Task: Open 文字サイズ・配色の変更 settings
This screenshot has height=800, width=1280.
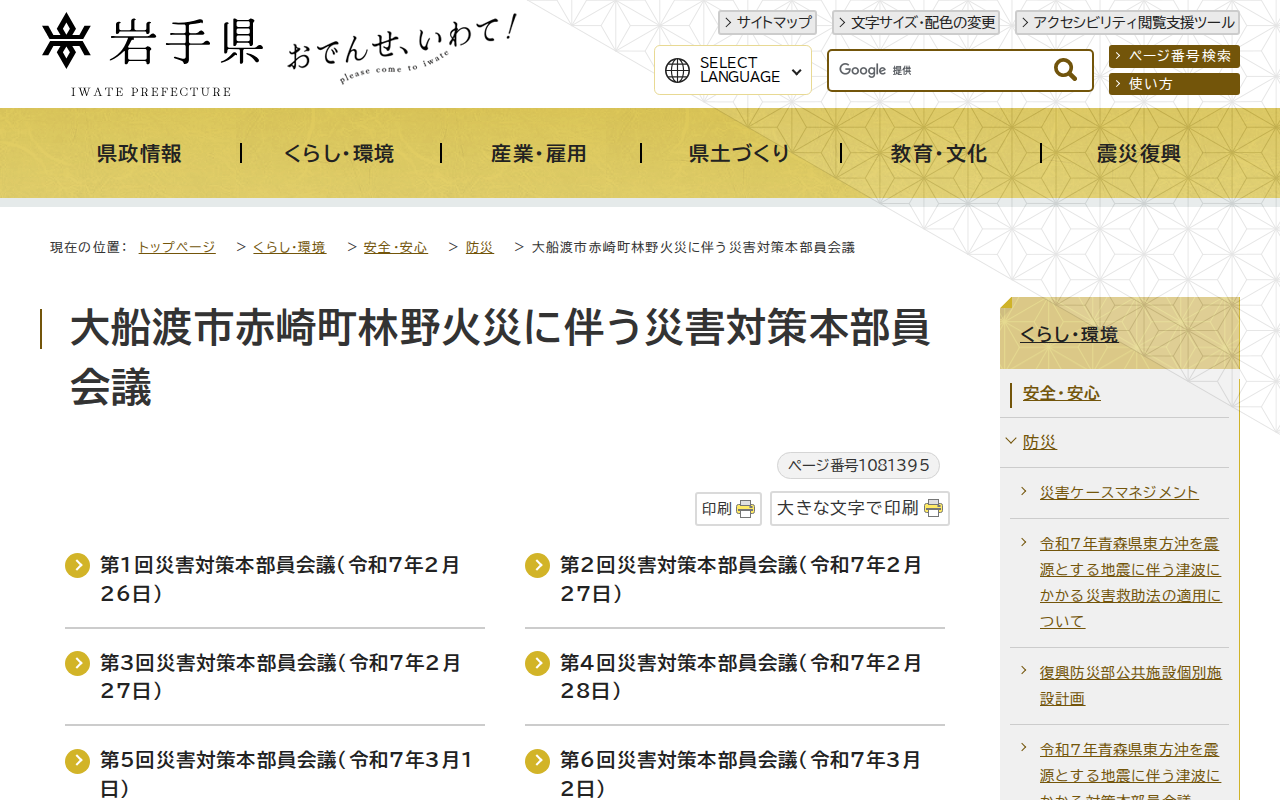Action: coord(915,23)
